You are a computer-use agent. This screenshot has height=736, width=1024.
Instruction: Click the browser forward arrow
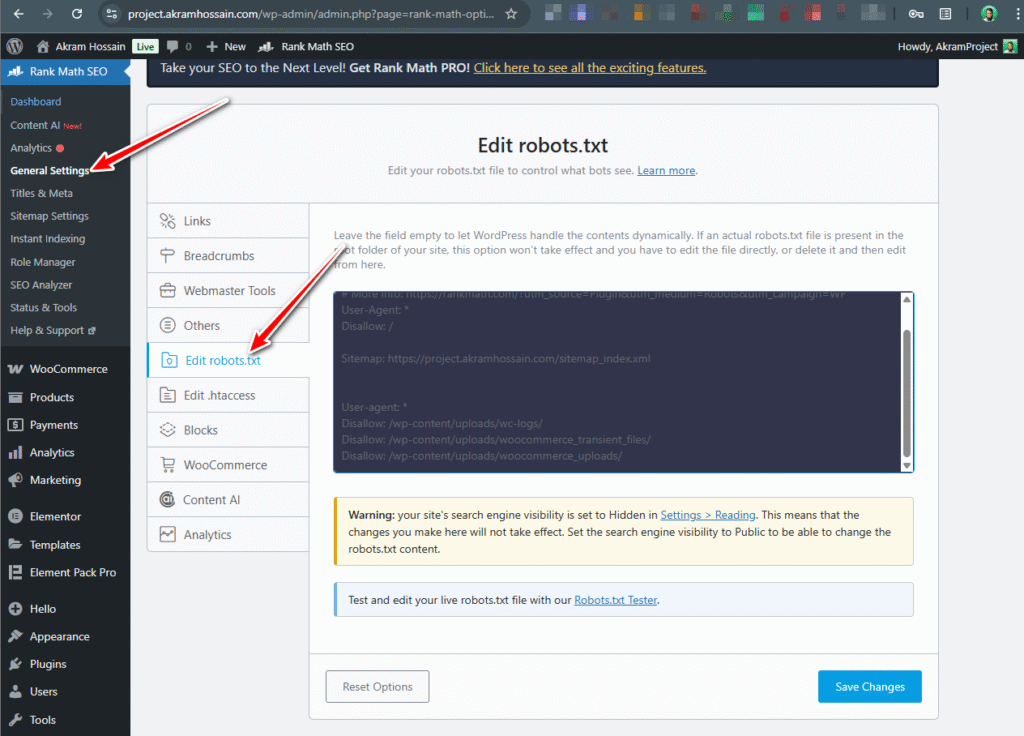click(48, 14)
